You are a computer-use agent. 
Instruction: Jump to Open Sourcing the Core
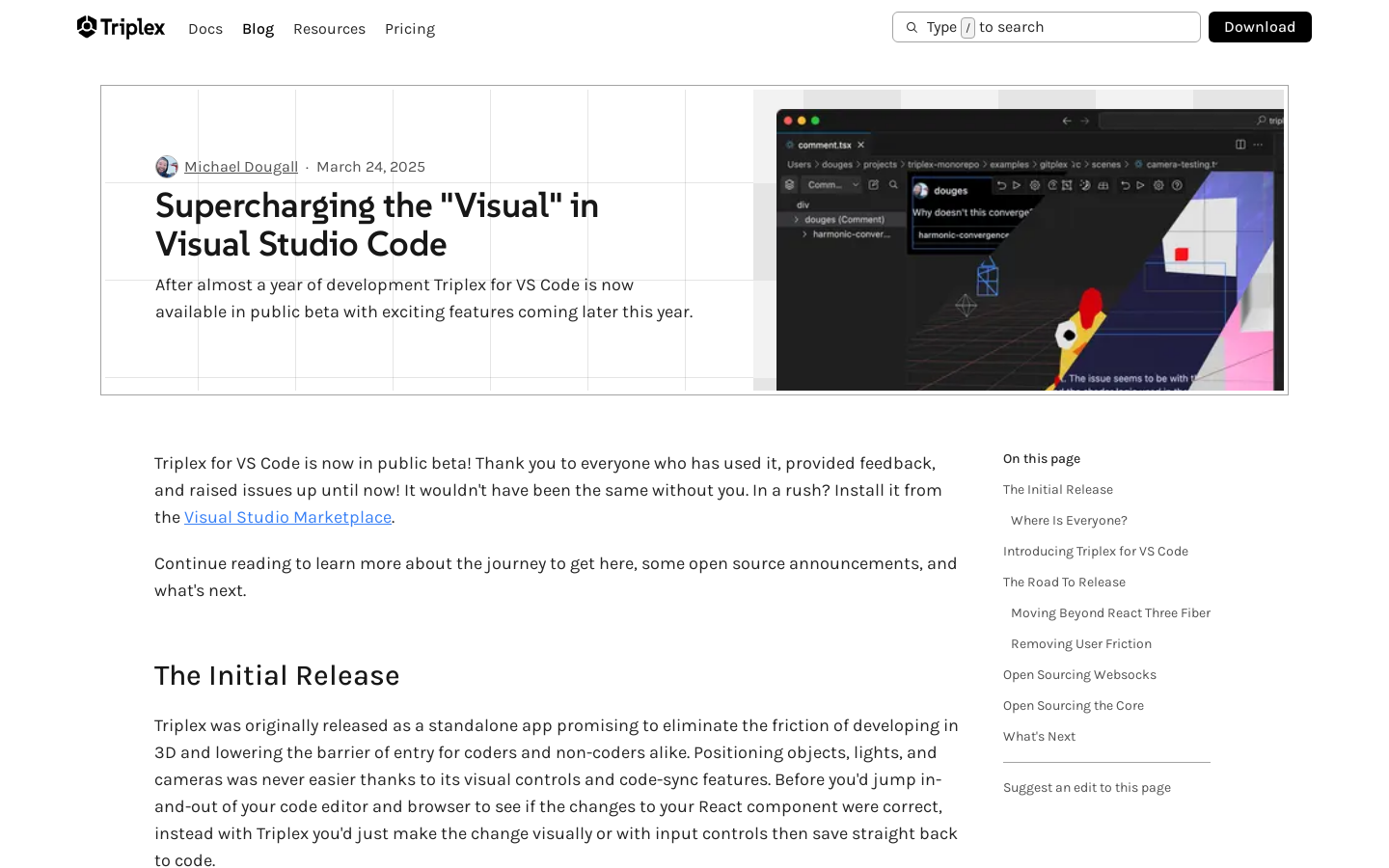click(x=1074, y=706)
